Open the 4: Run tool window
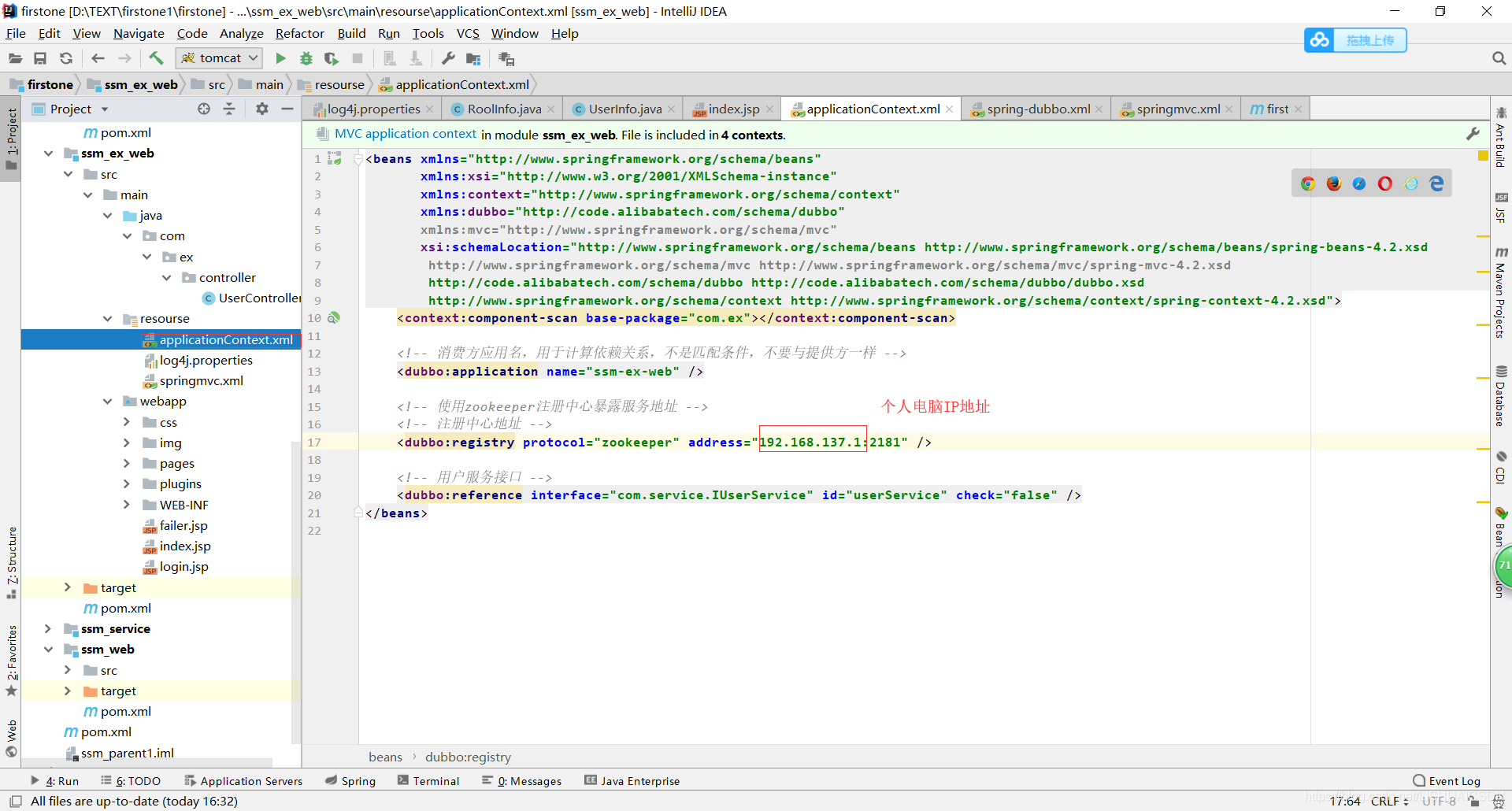This screenshot has width=1512, height=811. click(55, 781)
